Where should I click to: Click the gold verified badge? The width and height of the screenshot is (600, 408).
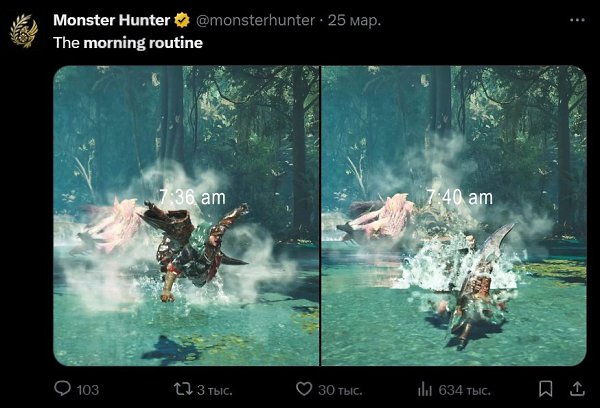184,19
